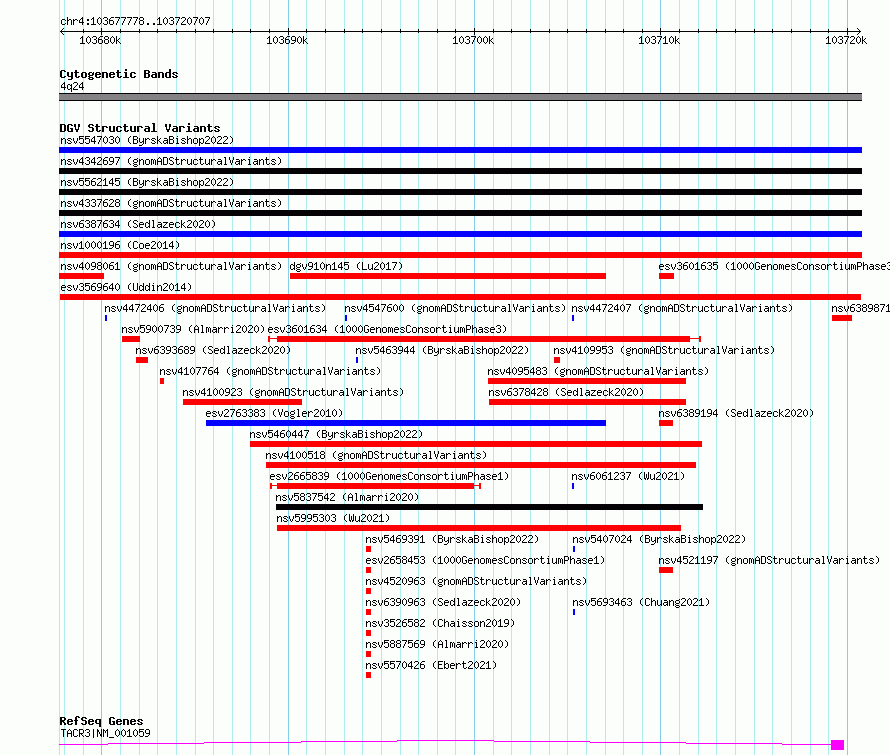Open nsv4100923 gnomAD variant label

click(293, 392)
